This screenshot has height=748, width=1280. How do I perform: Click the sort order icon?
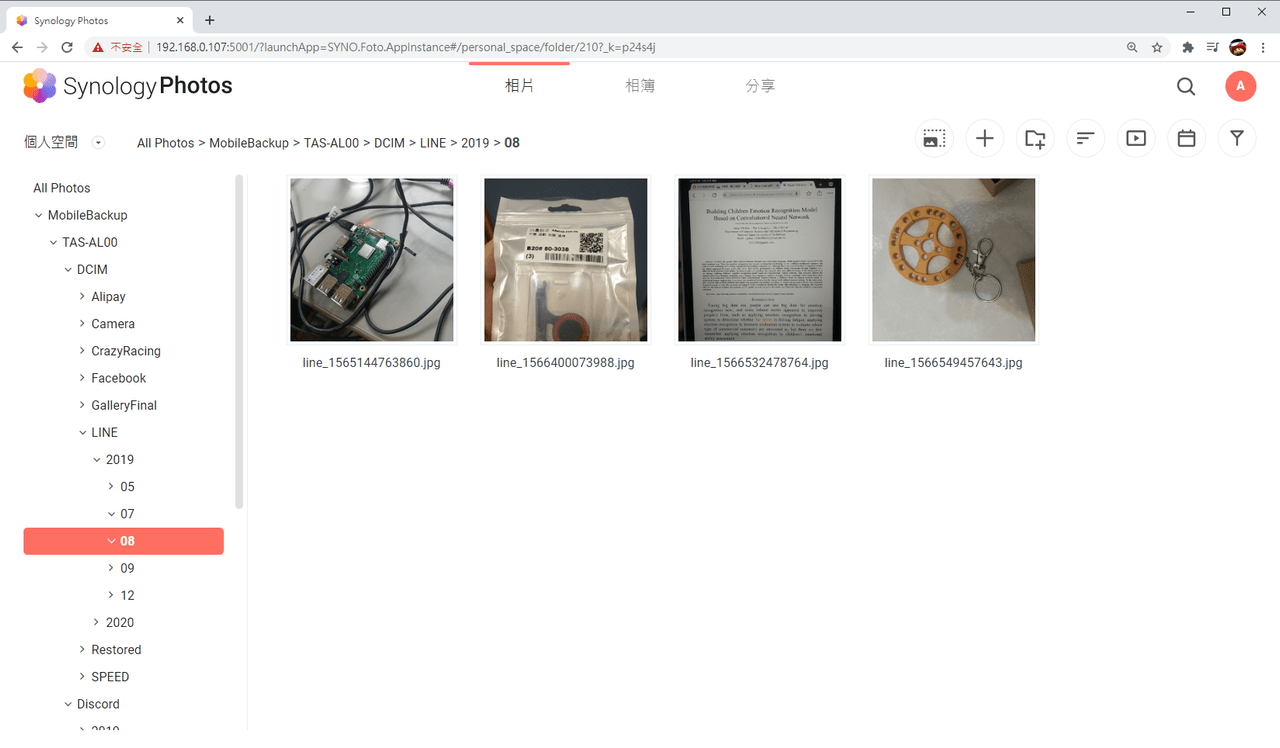[1085, 139]
